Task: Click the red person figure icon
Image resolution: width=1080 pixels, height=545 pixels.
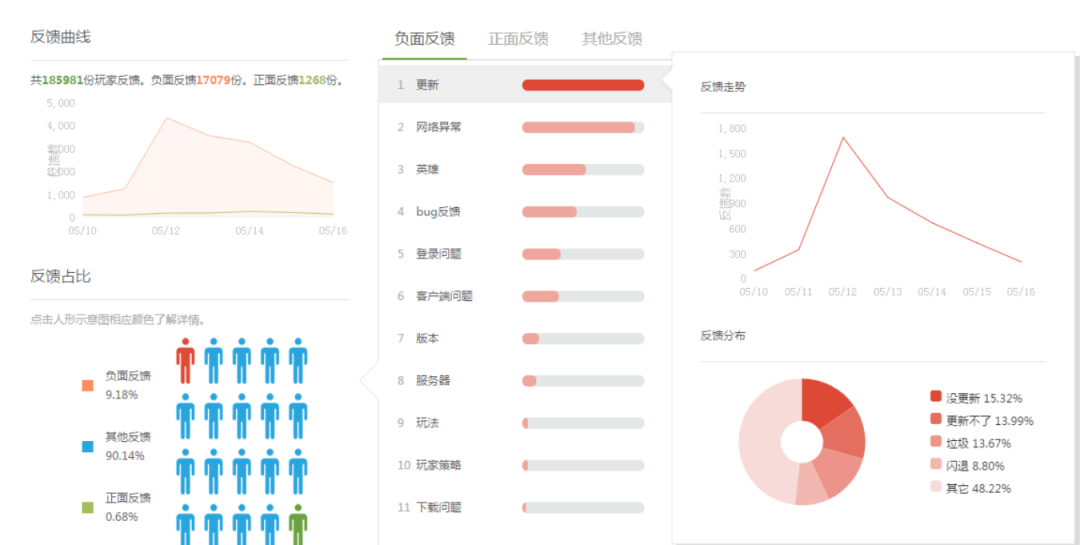Action: tap(185, 361)
